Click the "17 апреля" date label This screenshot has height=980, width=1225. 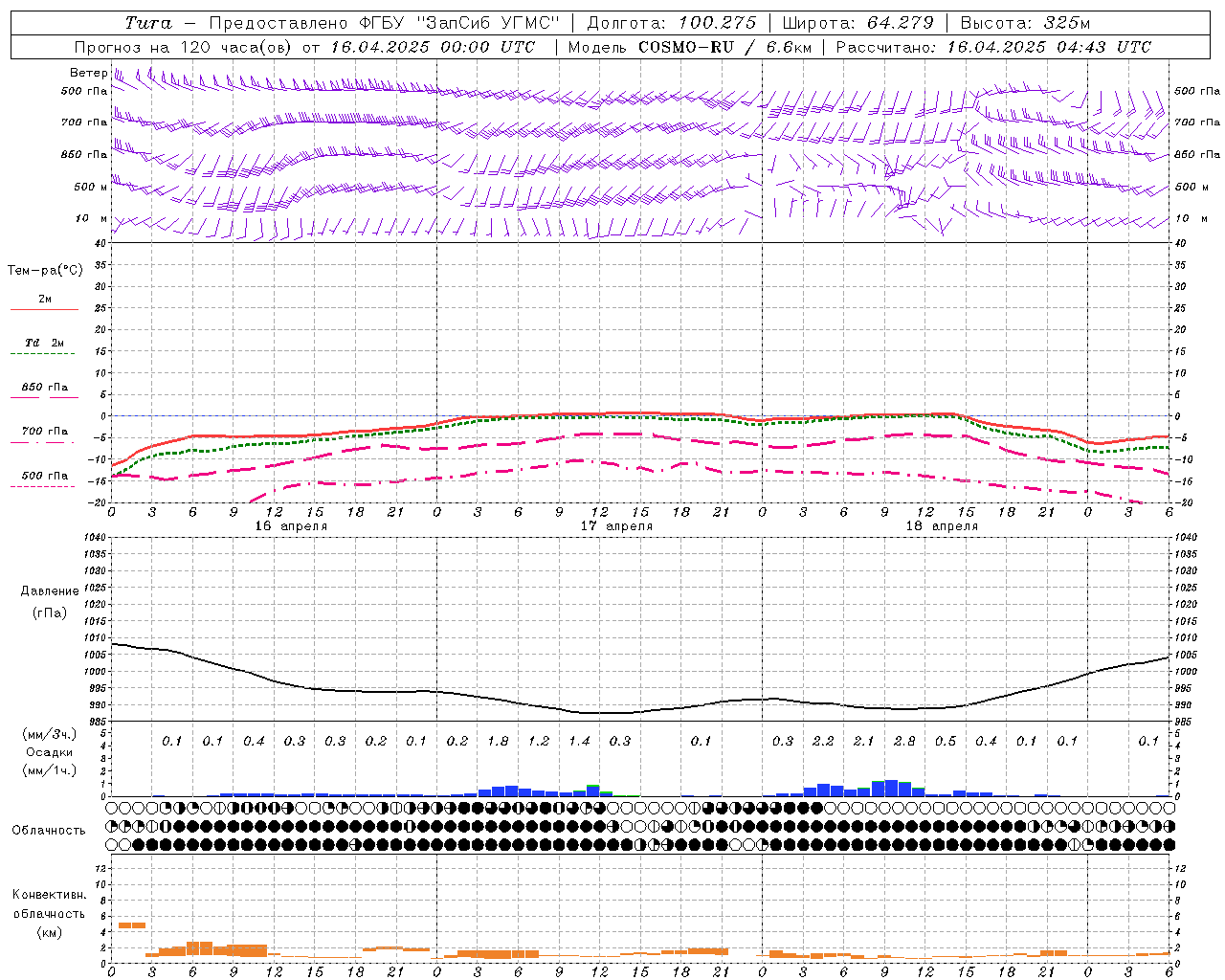pos(616,526)
